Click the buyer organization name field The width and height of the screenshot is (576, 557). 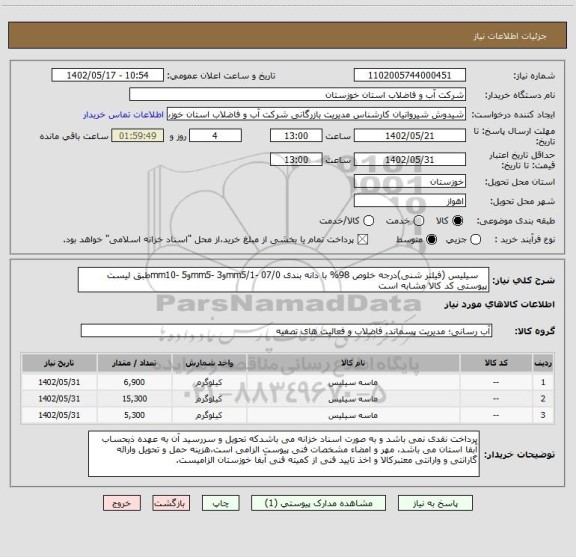coord(297,95)
